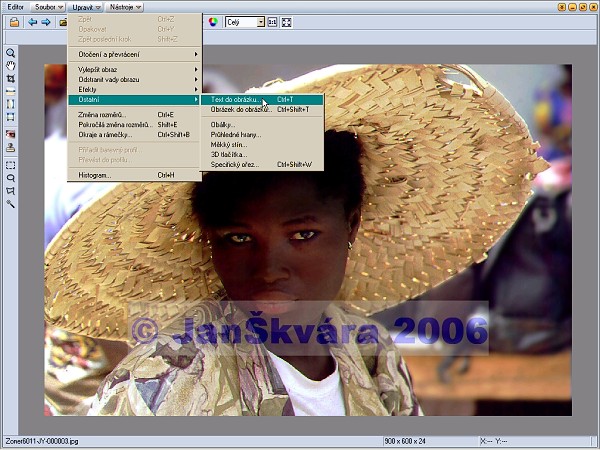Click the 1:1 actual size button

(272, 22)
